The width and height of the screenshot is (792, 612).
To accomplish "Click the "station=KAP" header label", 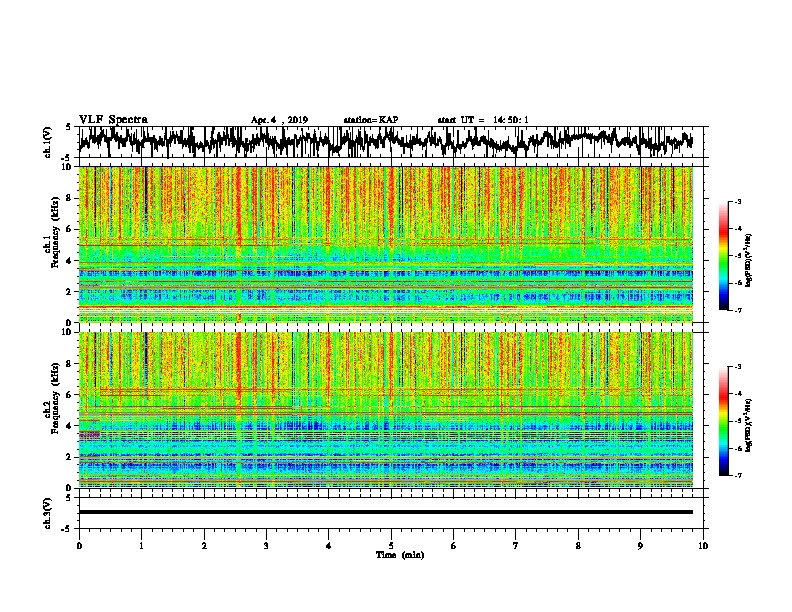I will pyautogui.click(x=371, y=120).
